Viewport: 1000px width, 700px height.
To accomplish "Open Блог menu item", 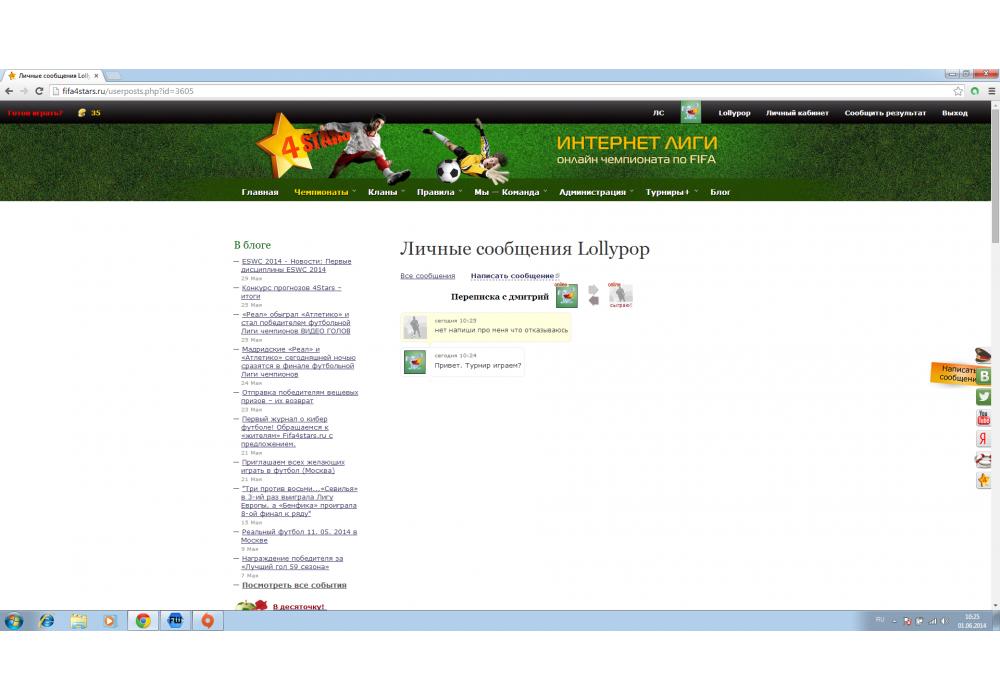I will pyautogui.click(x=720, y=192).
